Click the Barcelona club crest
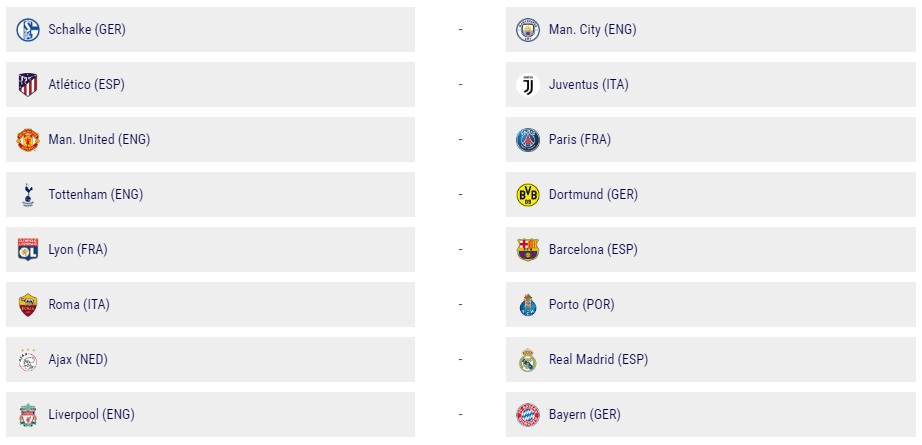Image resolution: width=922 pixels, height=445 pixels. pos(528,250)
